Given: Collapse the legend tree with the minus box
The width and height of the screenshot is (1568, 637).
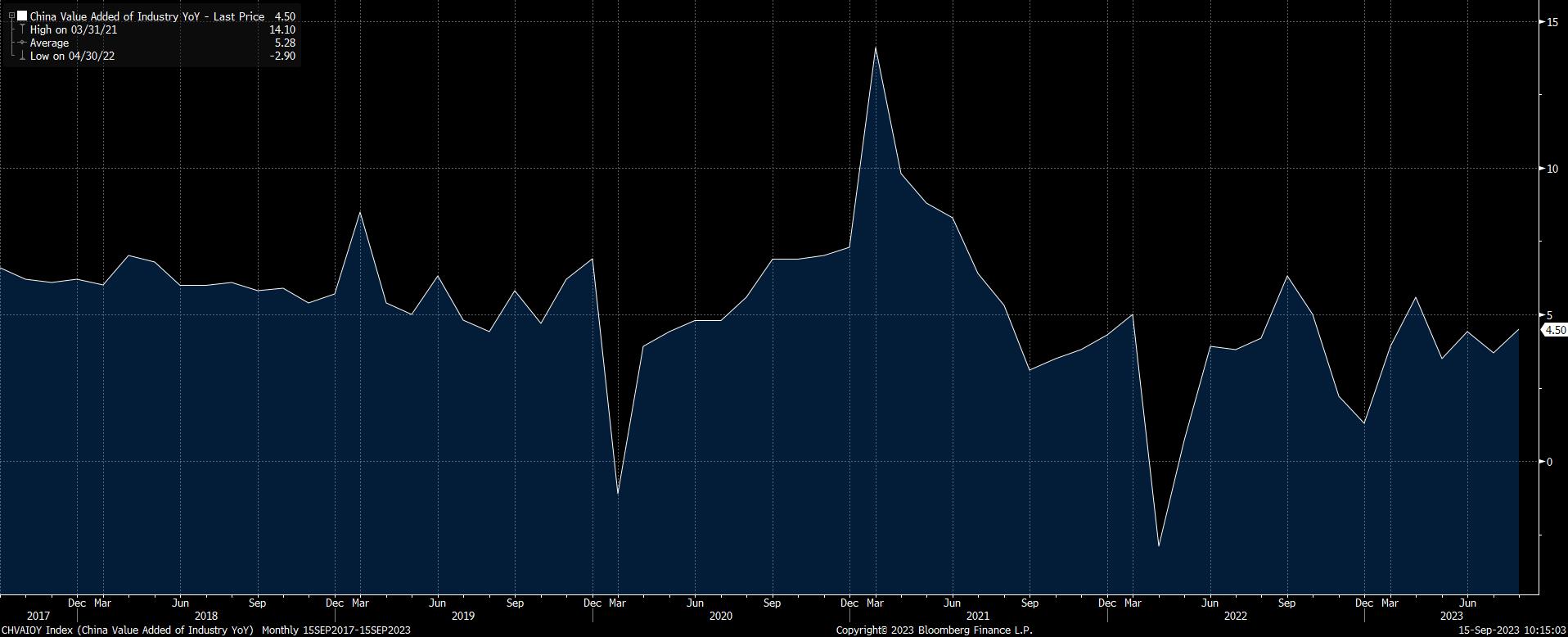Looking at the screenshot, I should (11, 16).
